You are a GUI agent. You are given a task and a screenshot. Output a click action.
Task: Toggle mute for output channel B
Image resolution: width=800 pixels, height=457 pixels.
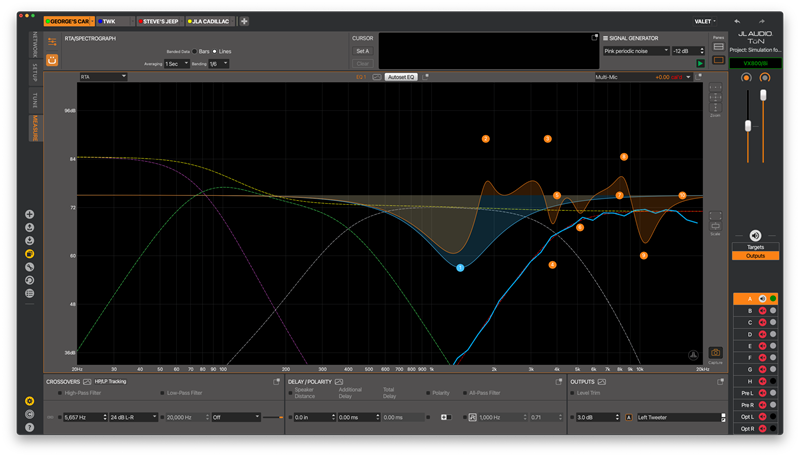tap(762, 311)
